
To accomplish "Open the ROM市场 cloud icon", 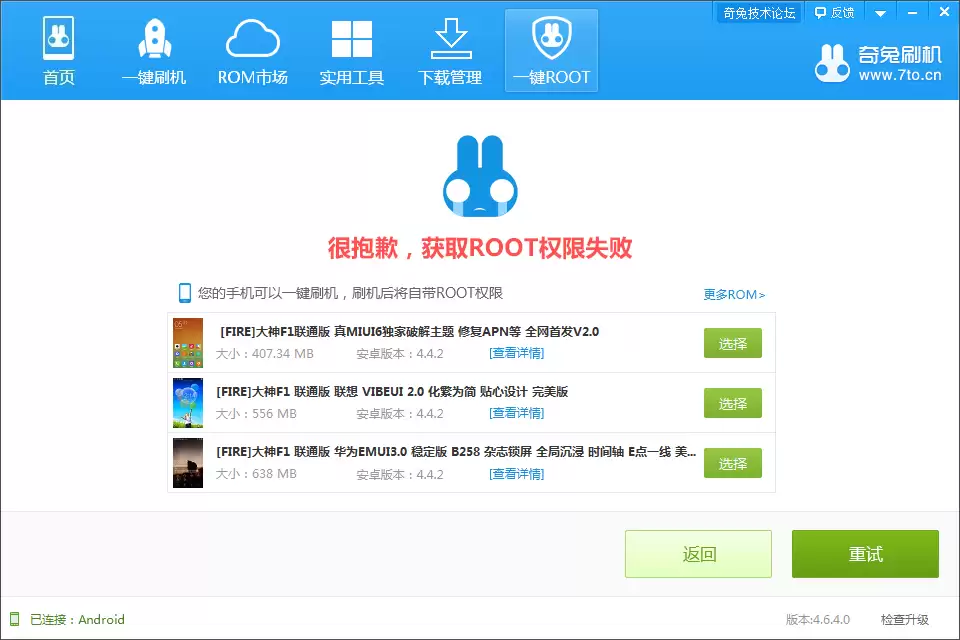I will point(253,42).
